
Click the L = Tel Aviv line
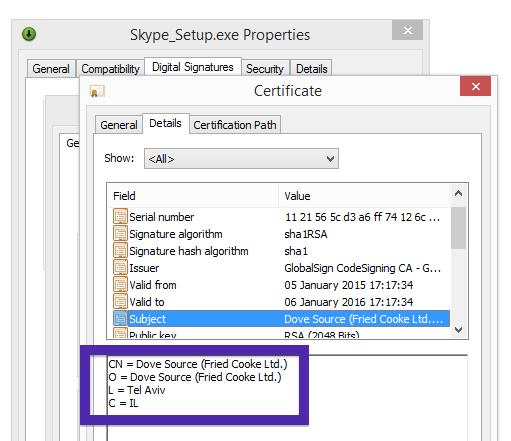(137, 390)
